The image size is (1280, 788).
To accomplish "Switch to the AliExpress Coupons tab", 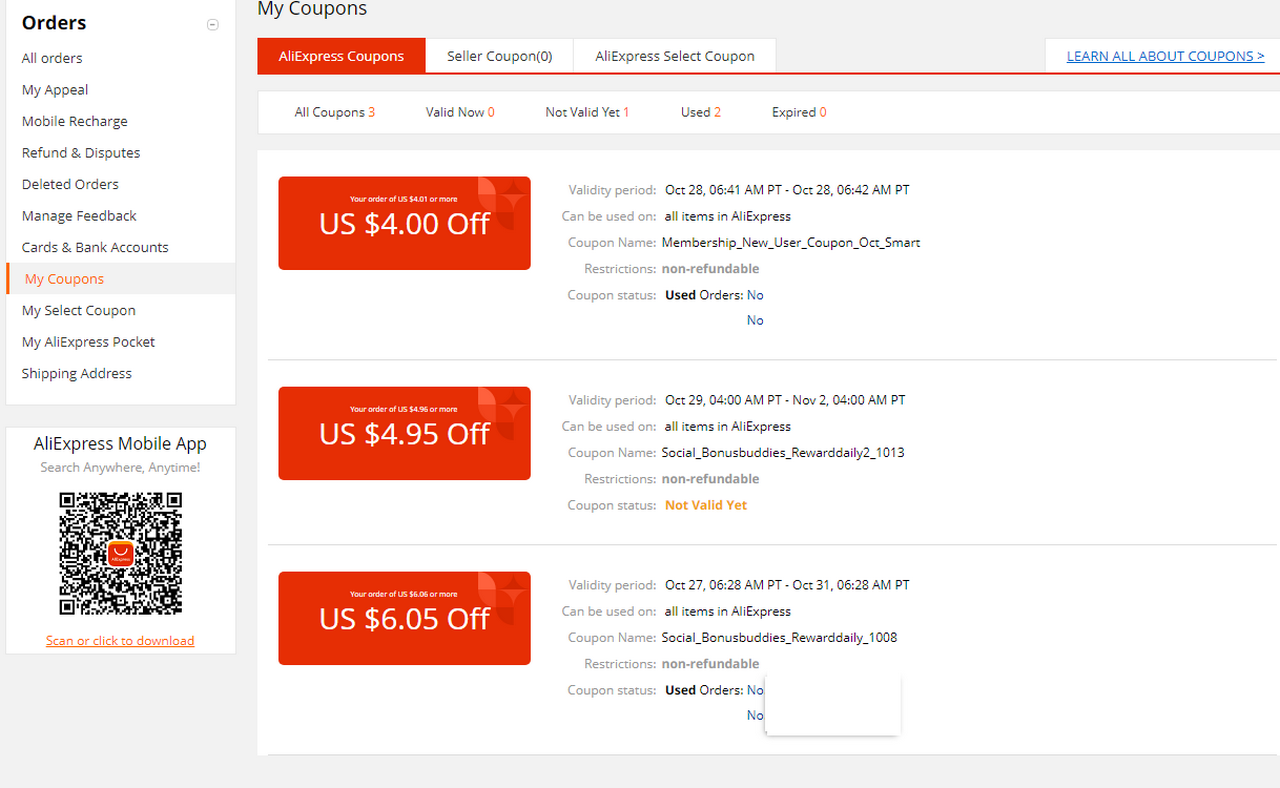I will tap(341, 56).
